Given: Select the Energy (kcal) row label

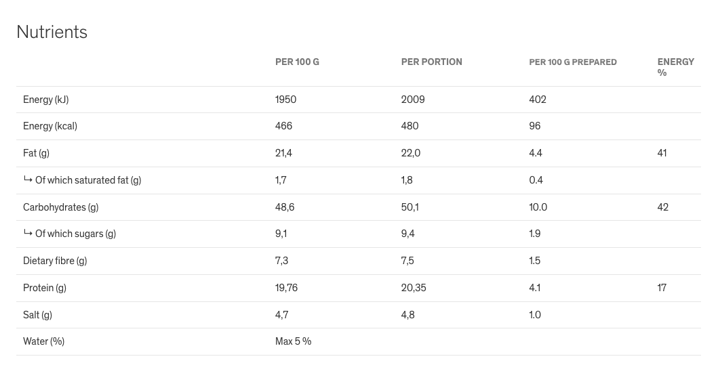Looking at the screenshot, I should pos(50,126).
